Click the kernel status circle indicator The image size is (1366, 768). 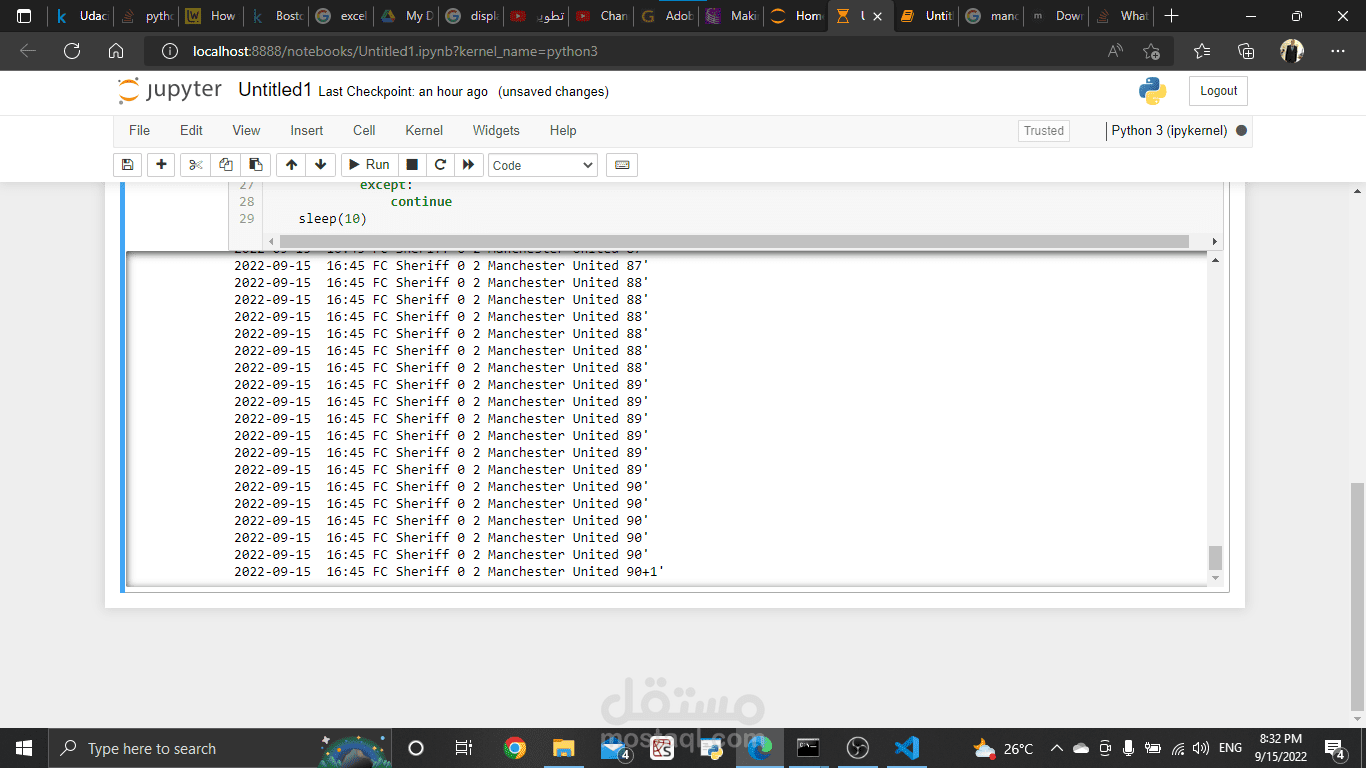tap(1241, 131)
